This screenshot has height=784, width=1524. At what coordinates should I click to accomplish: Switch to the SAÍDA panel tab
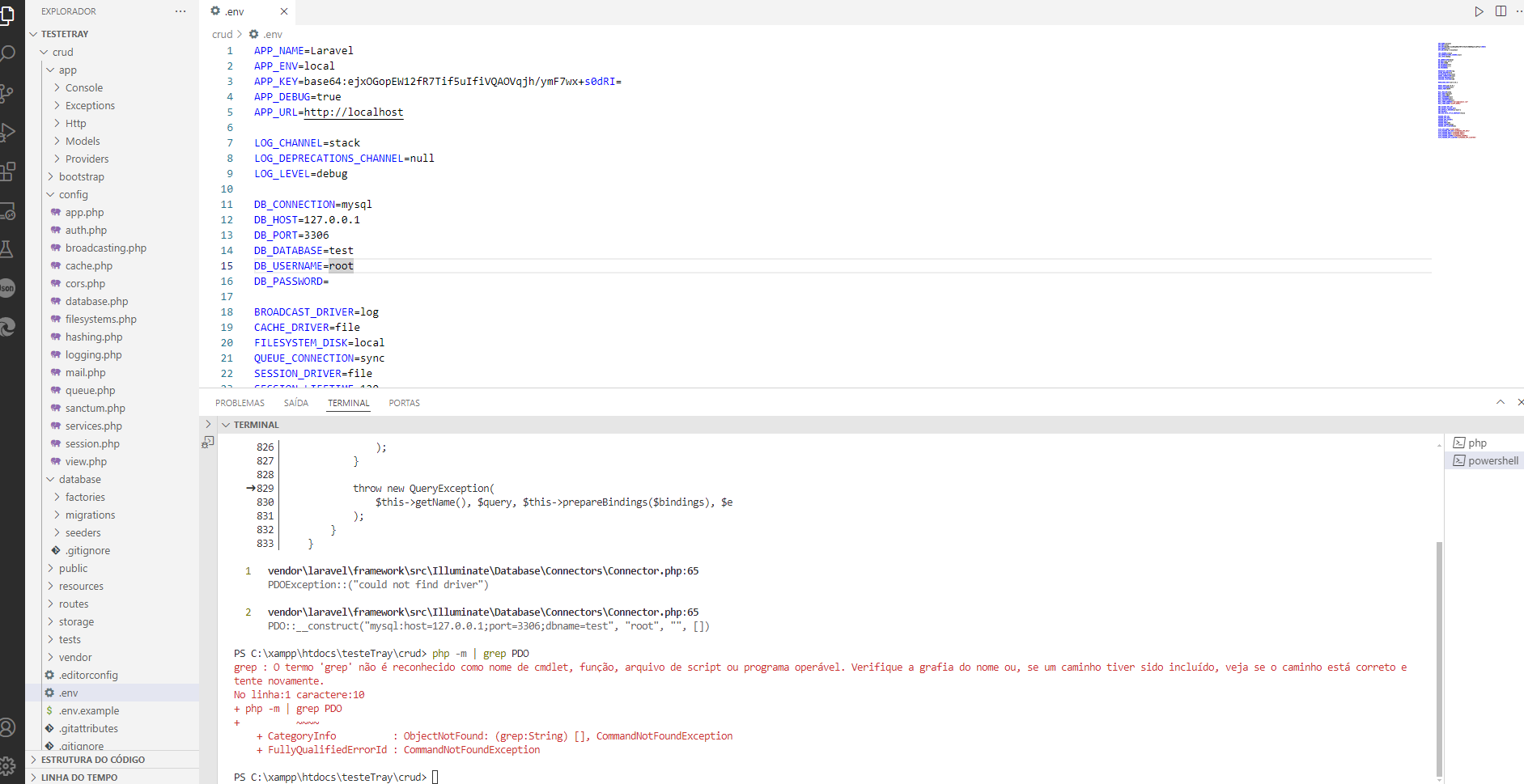click(296, 403)
